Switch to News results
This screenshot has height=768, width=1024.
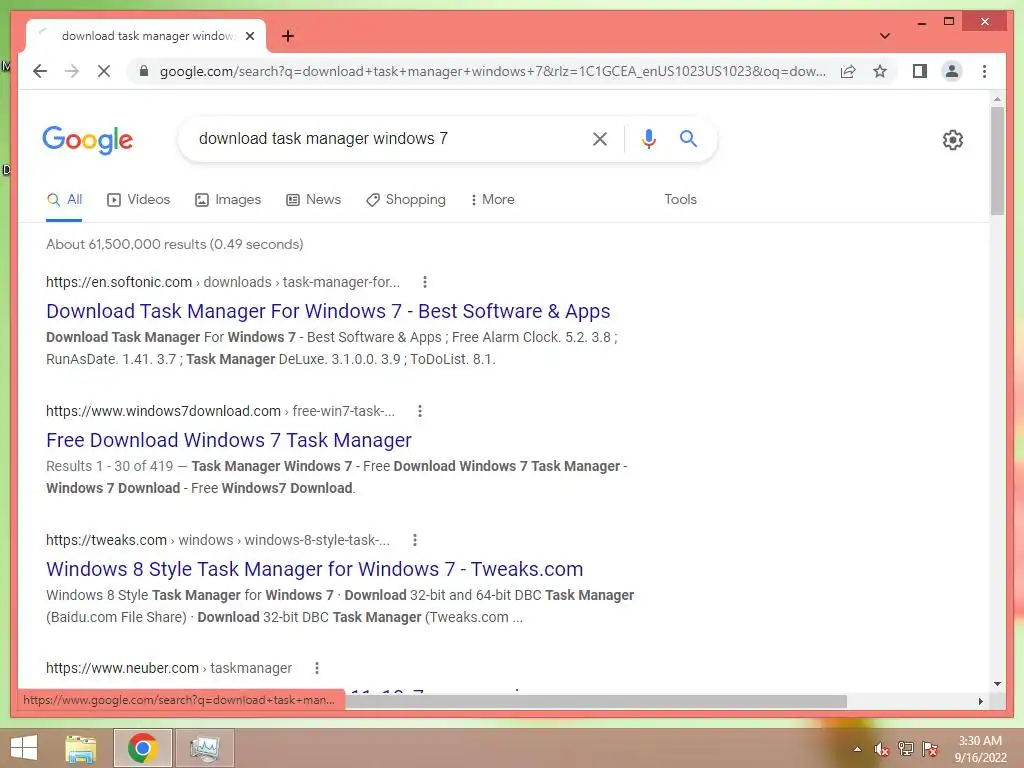[313, 200]
